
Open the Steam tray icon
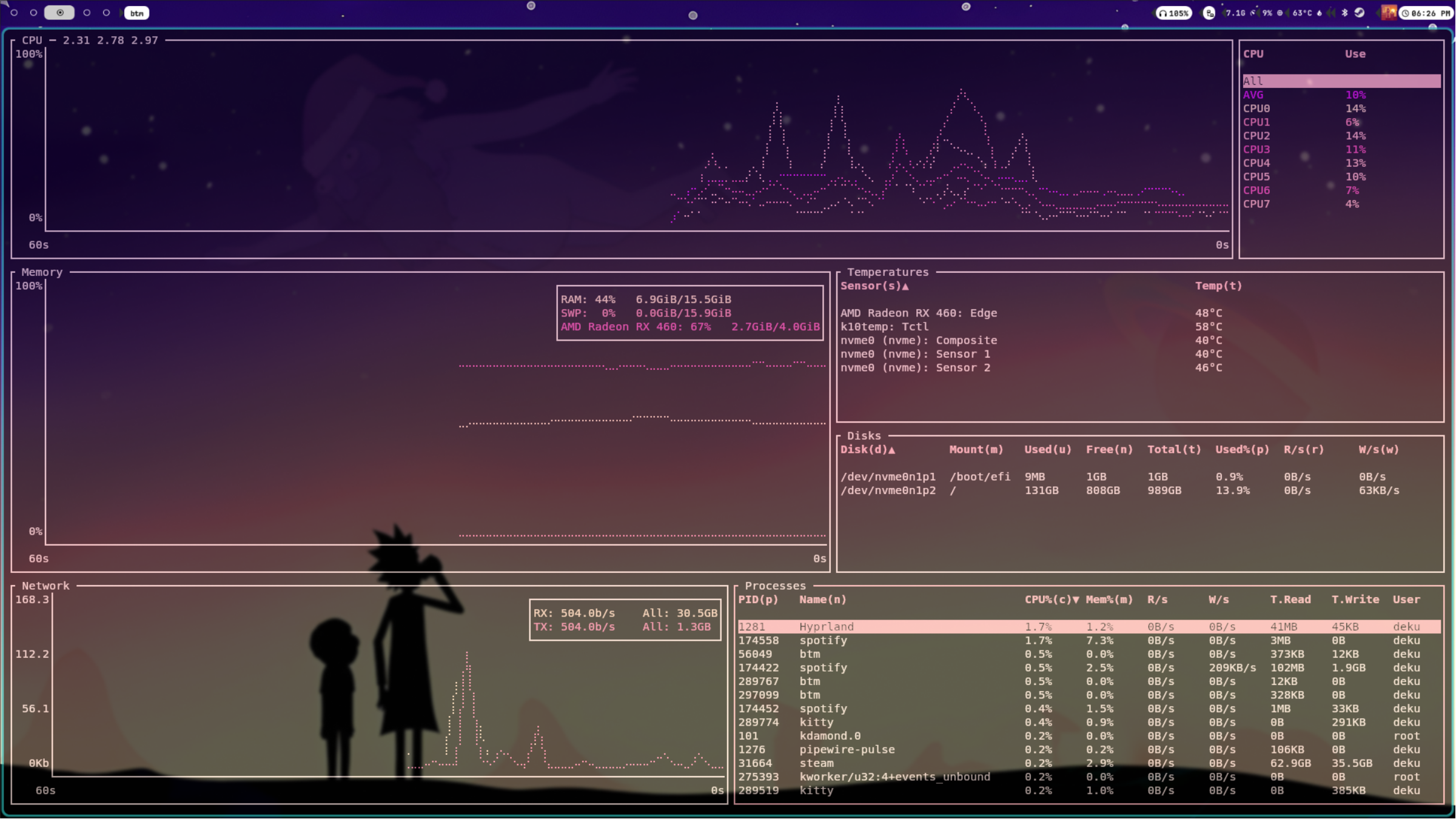pyautogui.click(x=1359, y=13)
